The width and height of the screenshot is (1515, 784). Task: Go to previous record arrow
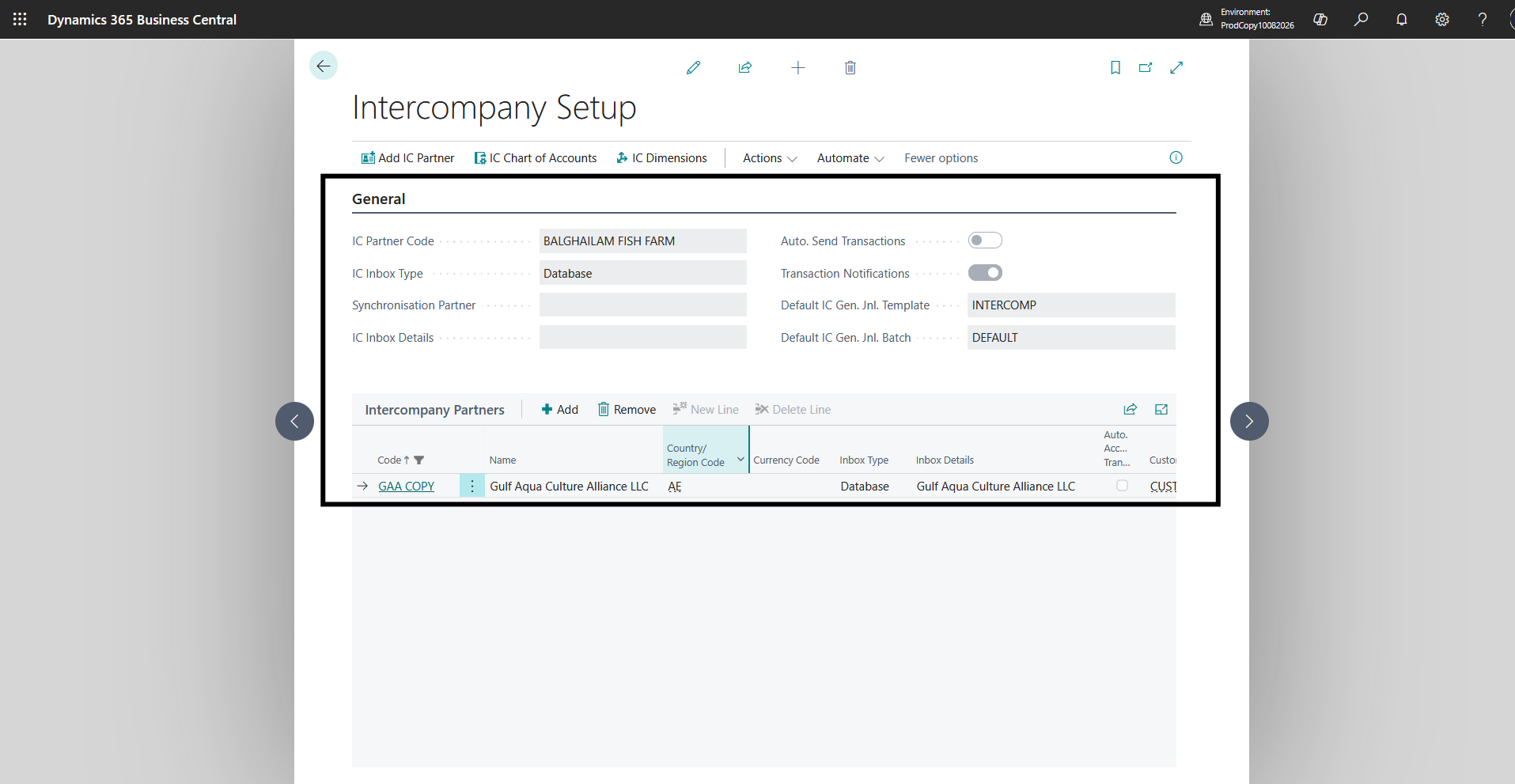coord(294,421)
